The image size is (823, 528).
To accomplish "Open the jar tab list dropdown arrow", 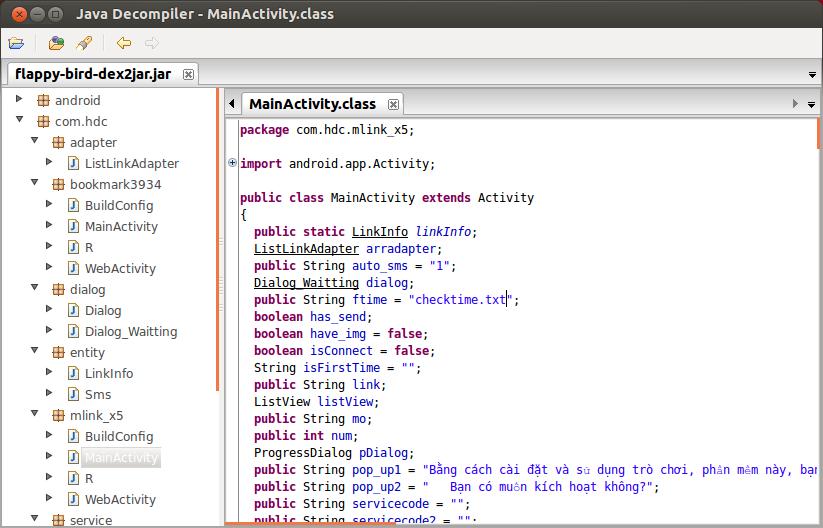I will click(x=812, y=75).
